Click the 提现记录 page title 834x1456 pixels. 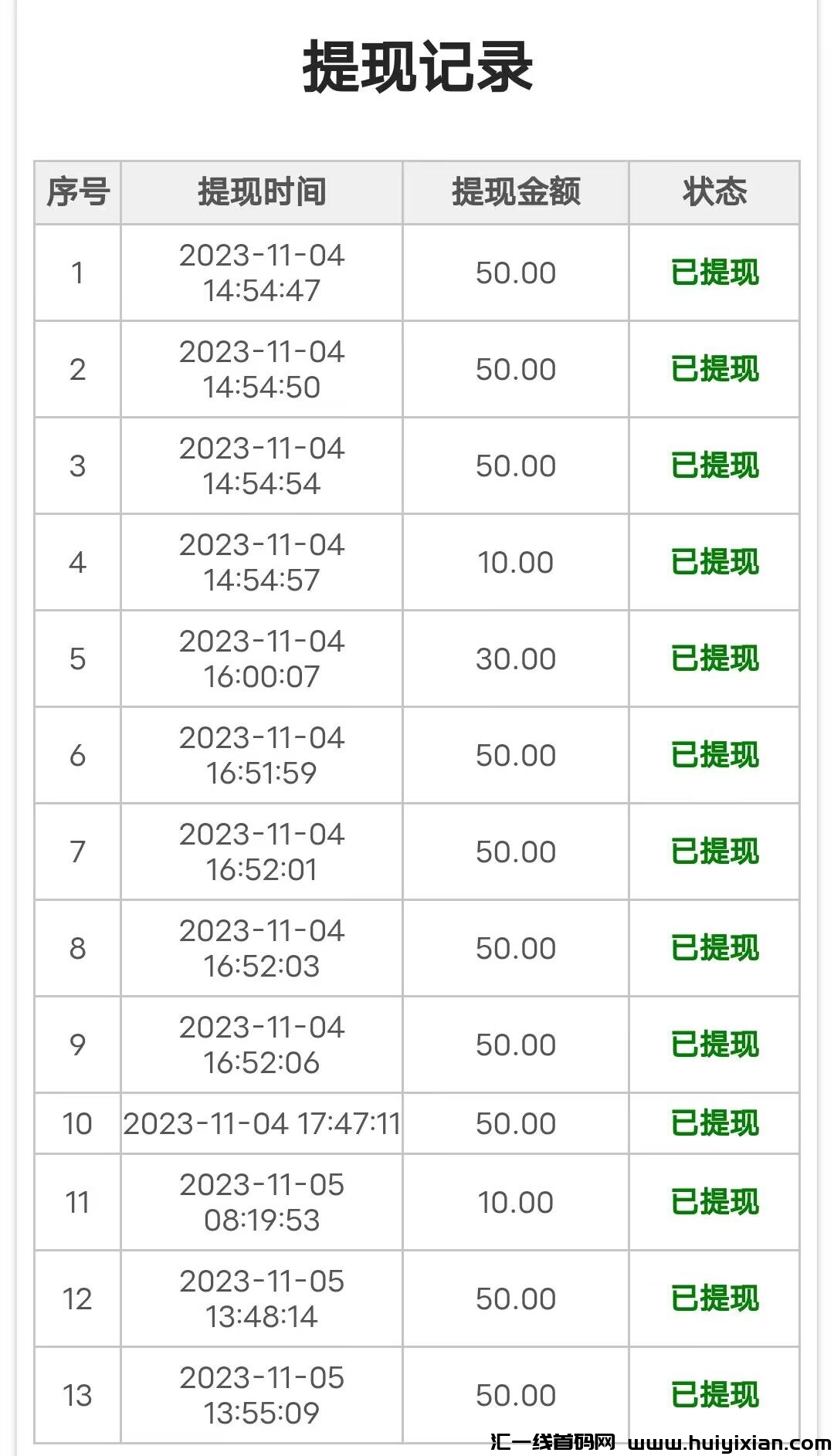[x=417, y=68]
